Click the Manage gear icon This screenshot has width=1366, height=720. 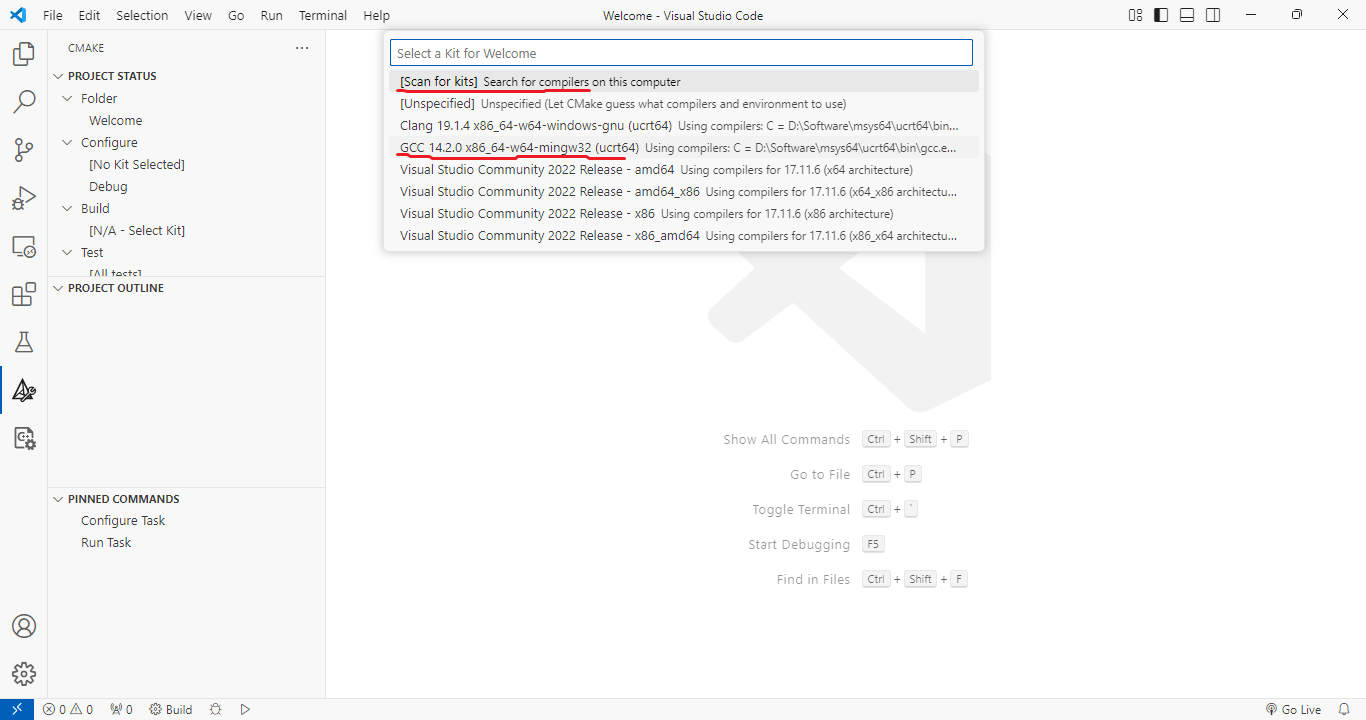(x=24, y=674)
